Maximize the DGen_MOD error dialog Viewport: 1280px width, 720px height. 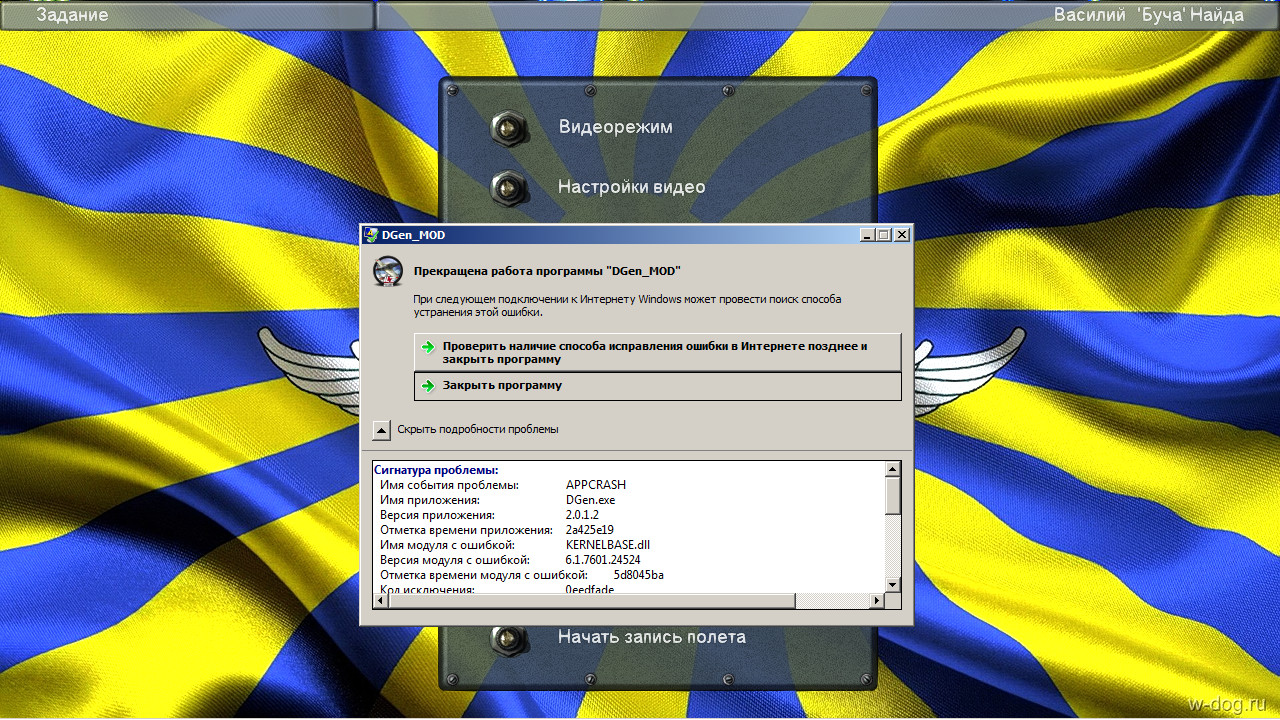(883, 234)
